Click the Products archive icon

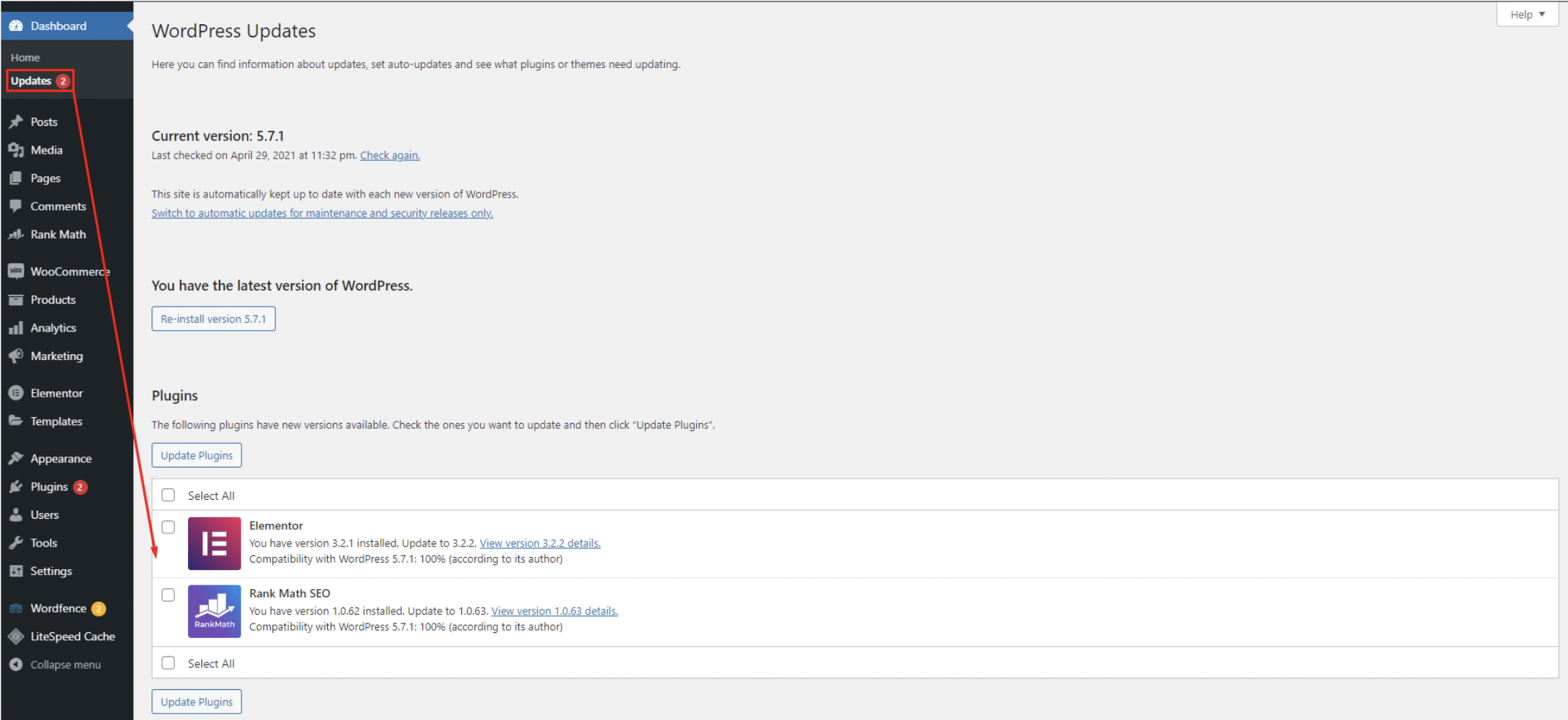point(16,300)
